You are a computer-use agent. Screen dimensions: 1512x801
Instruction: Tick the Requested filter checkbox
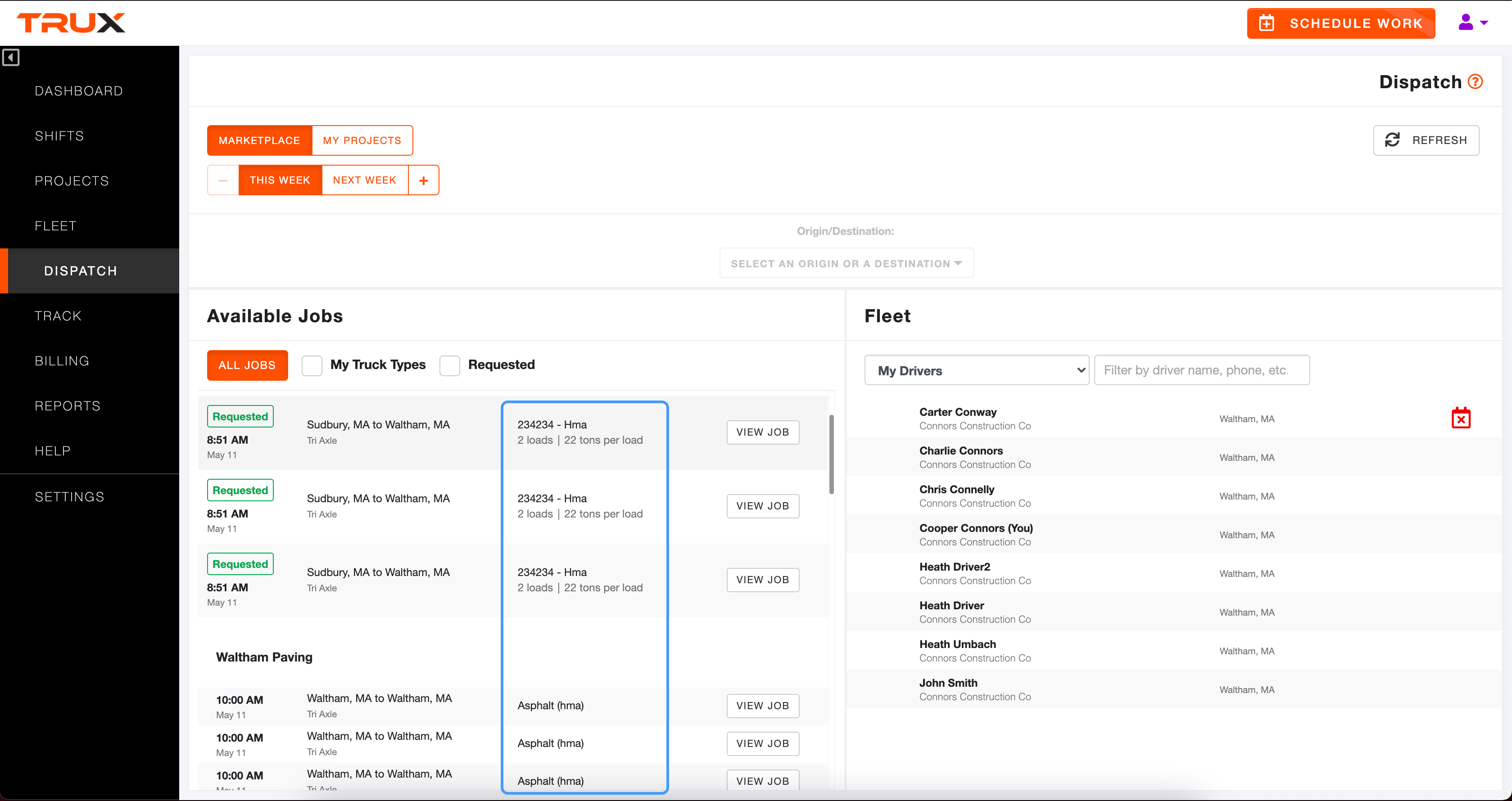(x=450, y=365)
